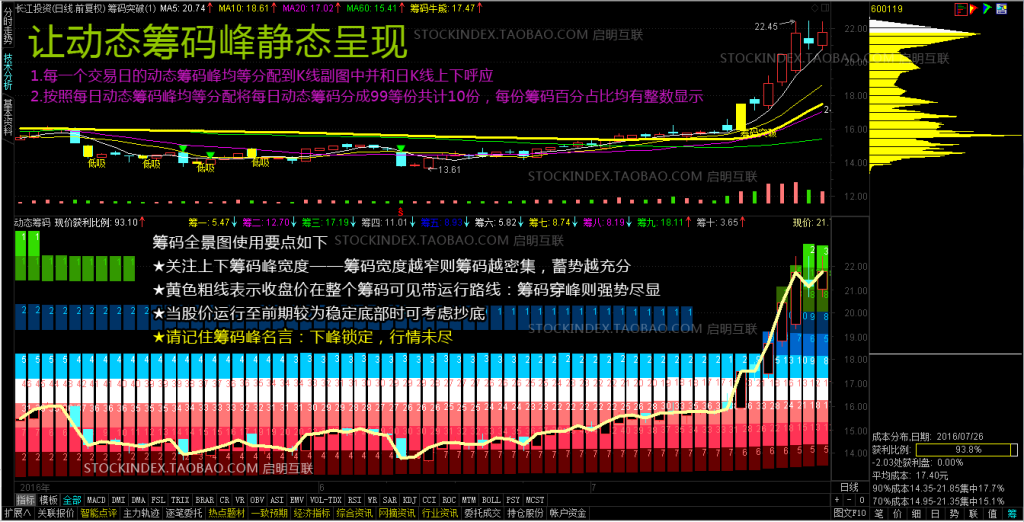Image resolution: width=1024 pixels, height=522 pixels.
Task: Expand the 扩展 panel toggle
Action: (17, 514)
